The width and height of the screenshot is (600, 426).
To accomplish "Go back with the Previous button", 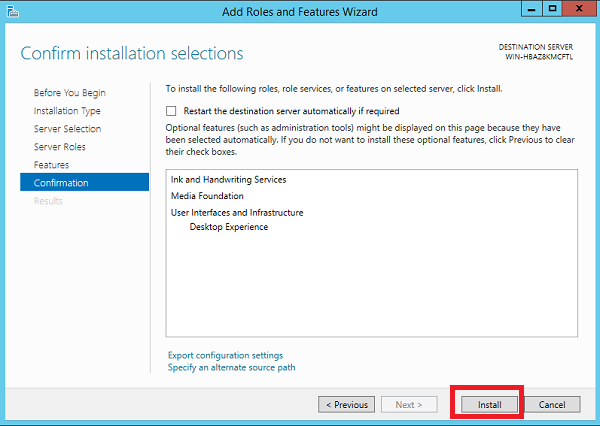I will pos(346,405).
